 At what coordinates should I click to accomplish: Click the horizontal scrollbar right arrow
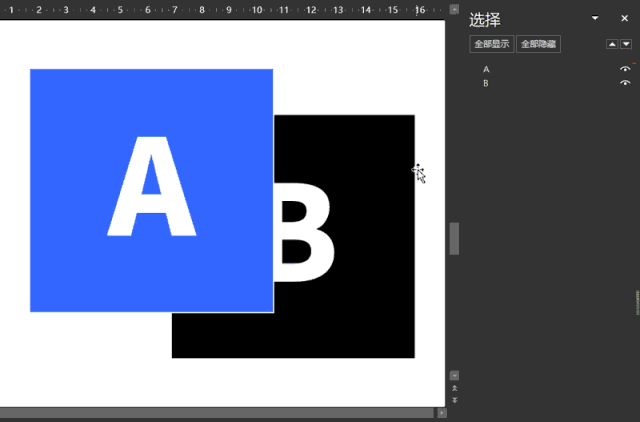pos(442,413)
